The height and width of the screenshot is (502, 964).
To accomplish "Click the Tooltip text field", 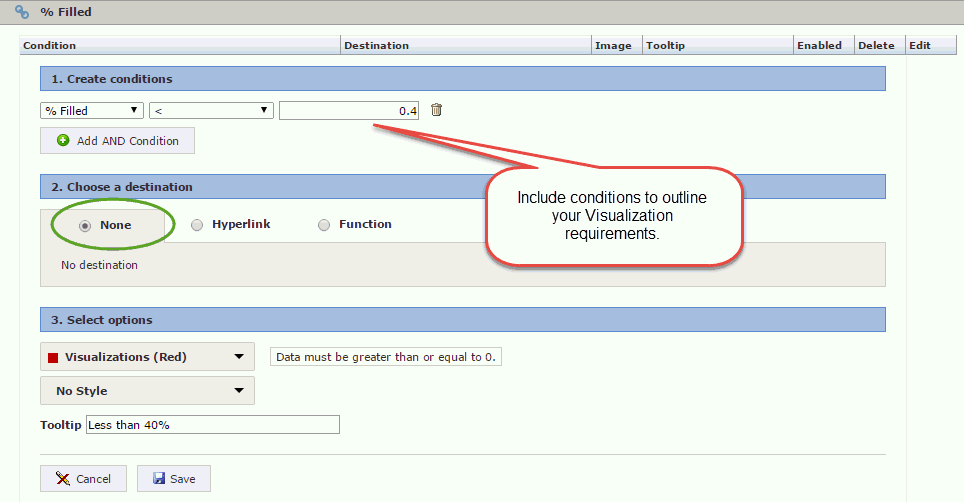I will [x=212, y=425].
